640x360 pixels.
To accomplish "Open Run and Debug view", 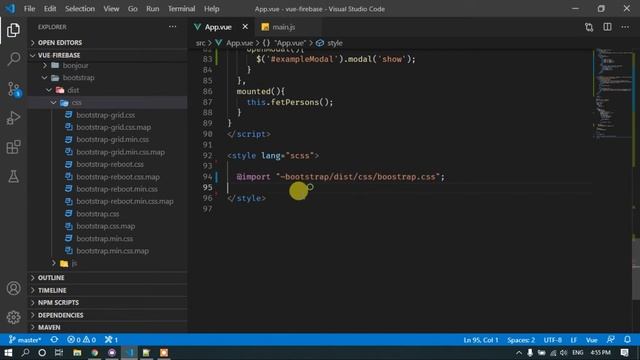I will click(x=13, y=118).
